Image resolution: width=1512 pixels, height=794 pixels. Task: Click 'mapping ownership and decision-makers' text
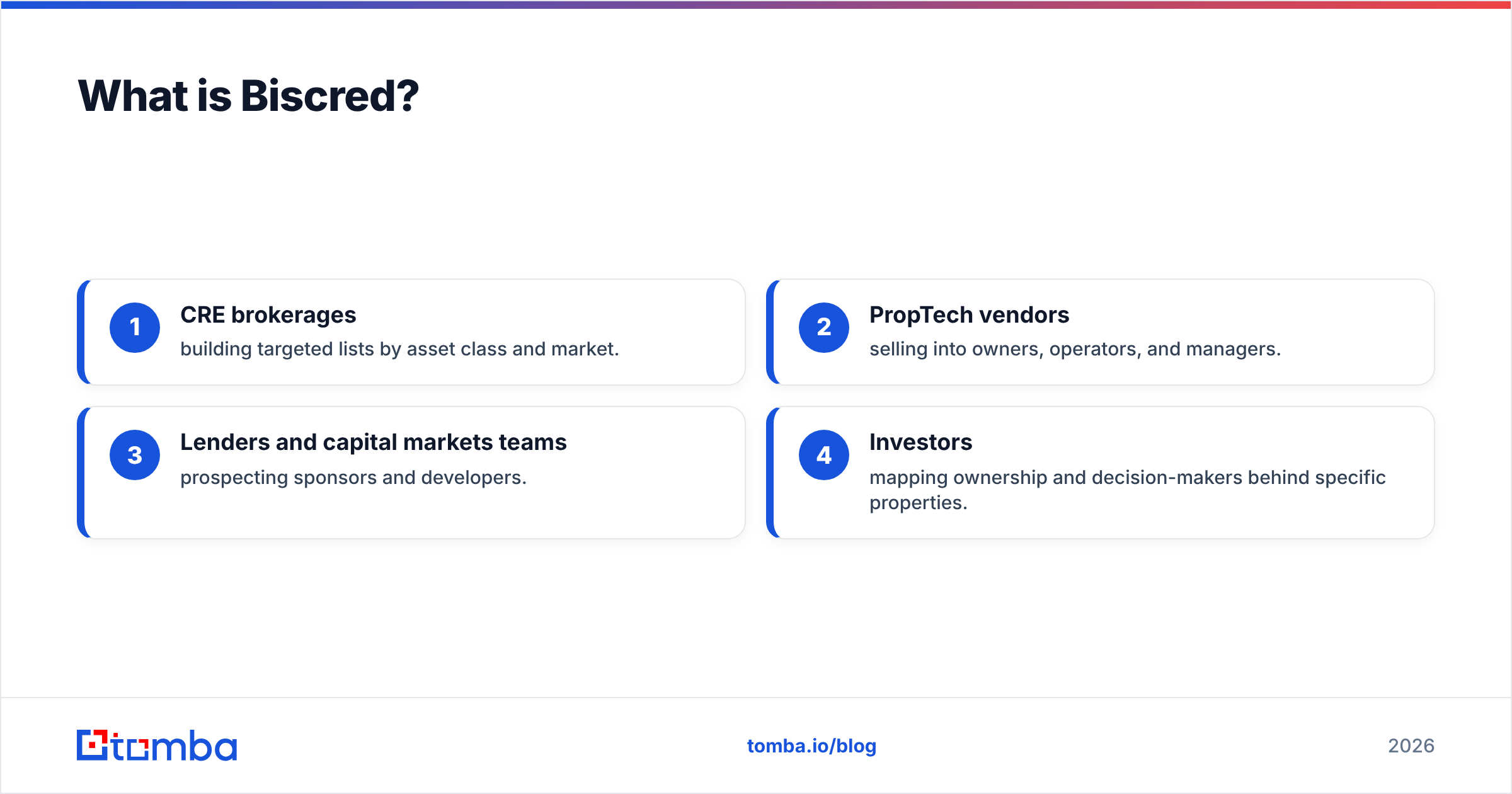coord(1127,490)
